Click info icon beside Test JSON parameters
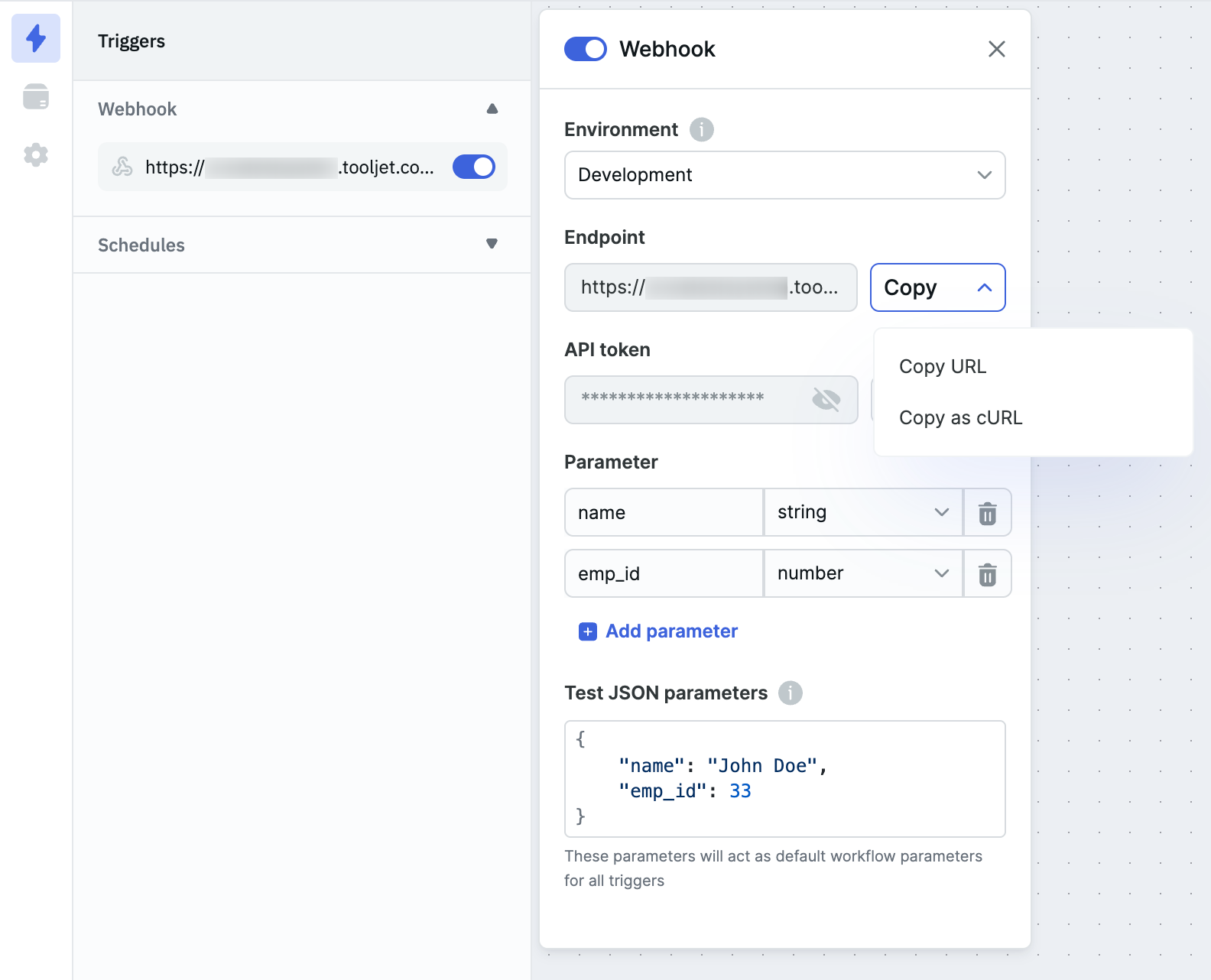 tap(790, 693)
